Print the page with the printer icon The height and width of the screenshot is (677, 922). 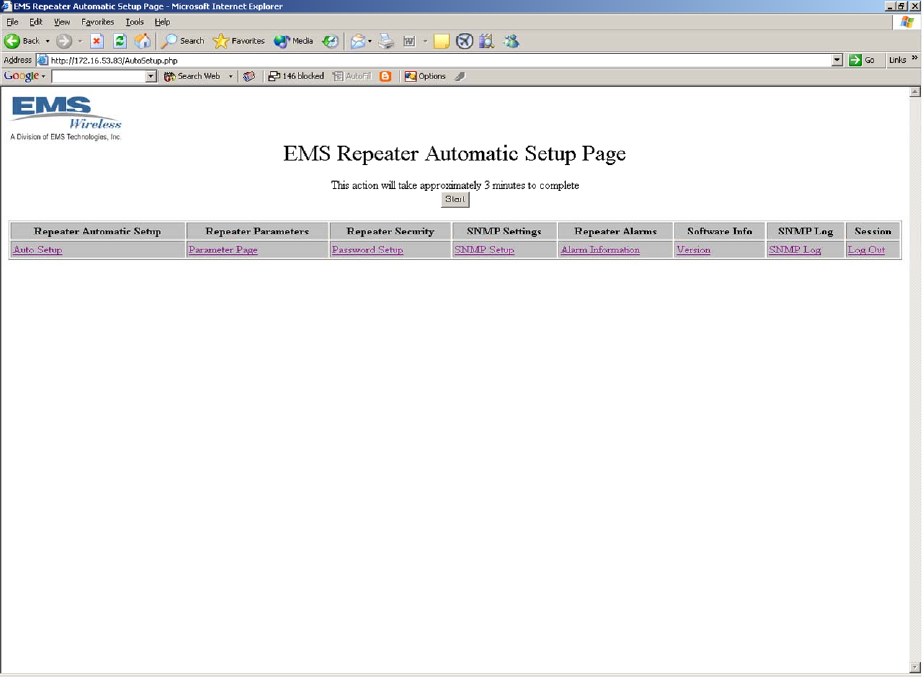pos(386,41)
